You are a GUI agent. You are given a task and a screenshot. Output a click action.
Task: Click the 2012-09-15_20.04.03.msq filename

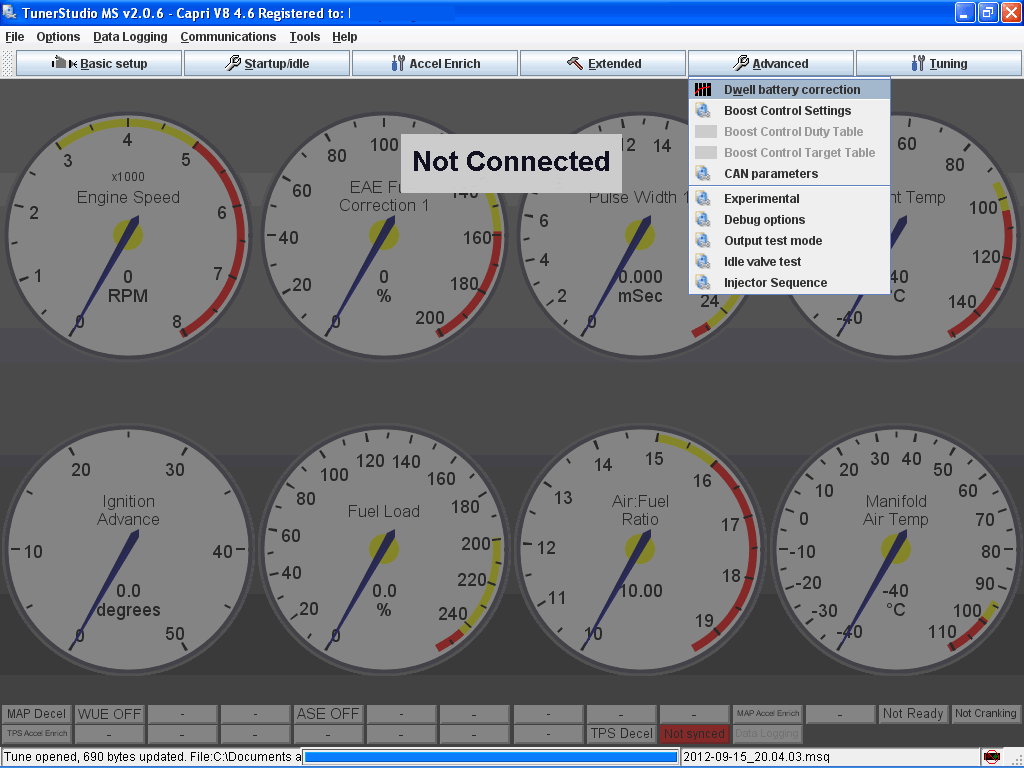(756, 757)
